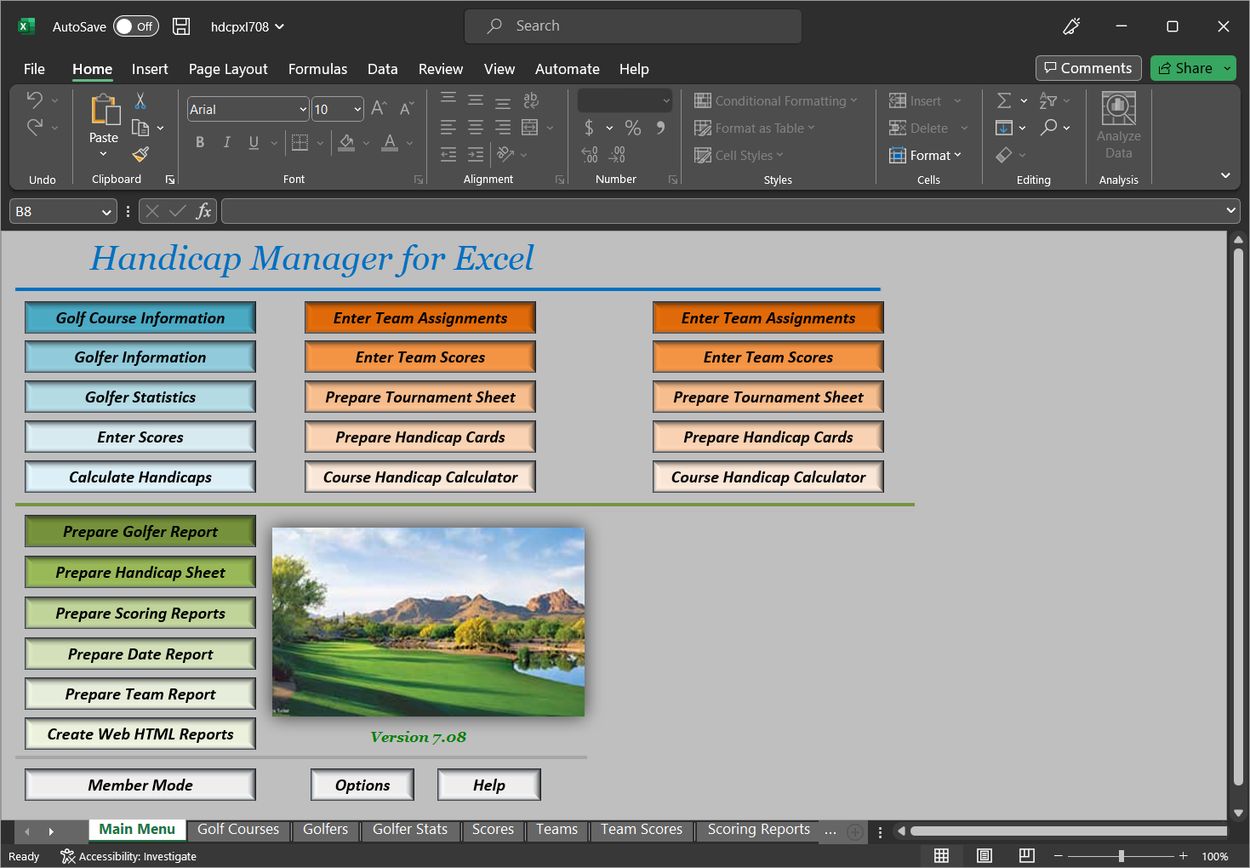Open the font name dropdown

coord(302,109)
